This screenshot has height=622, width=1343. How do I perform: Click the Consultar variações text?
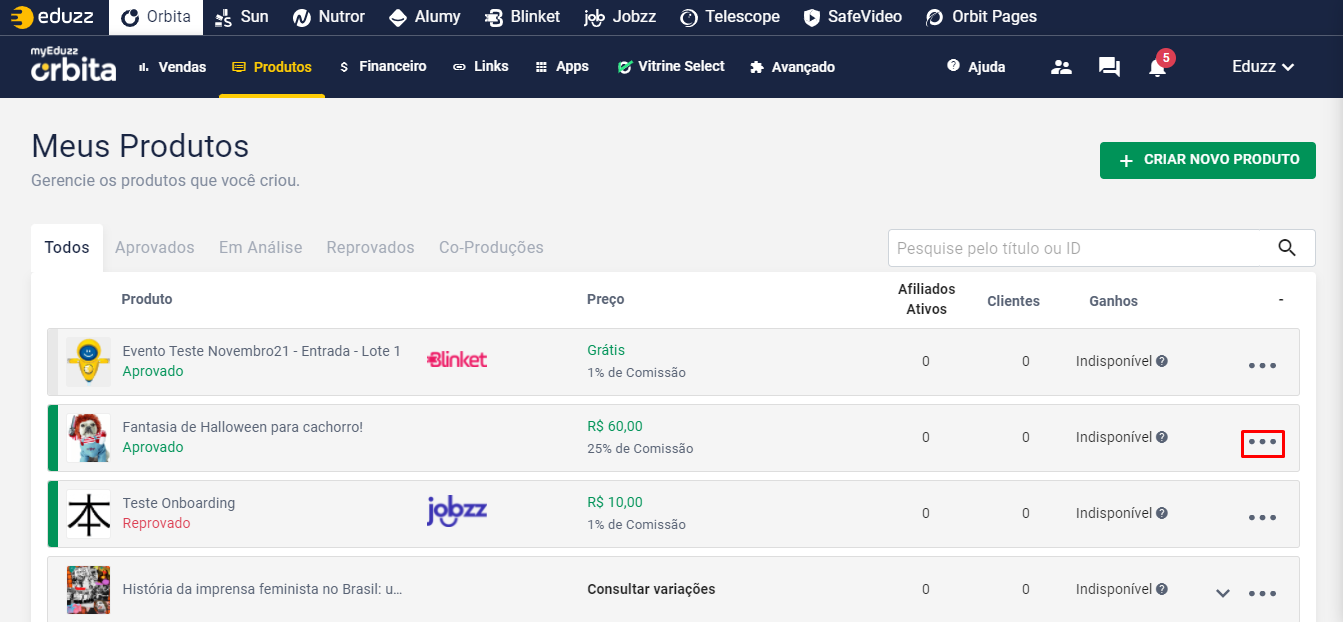(x=651, y=589)
